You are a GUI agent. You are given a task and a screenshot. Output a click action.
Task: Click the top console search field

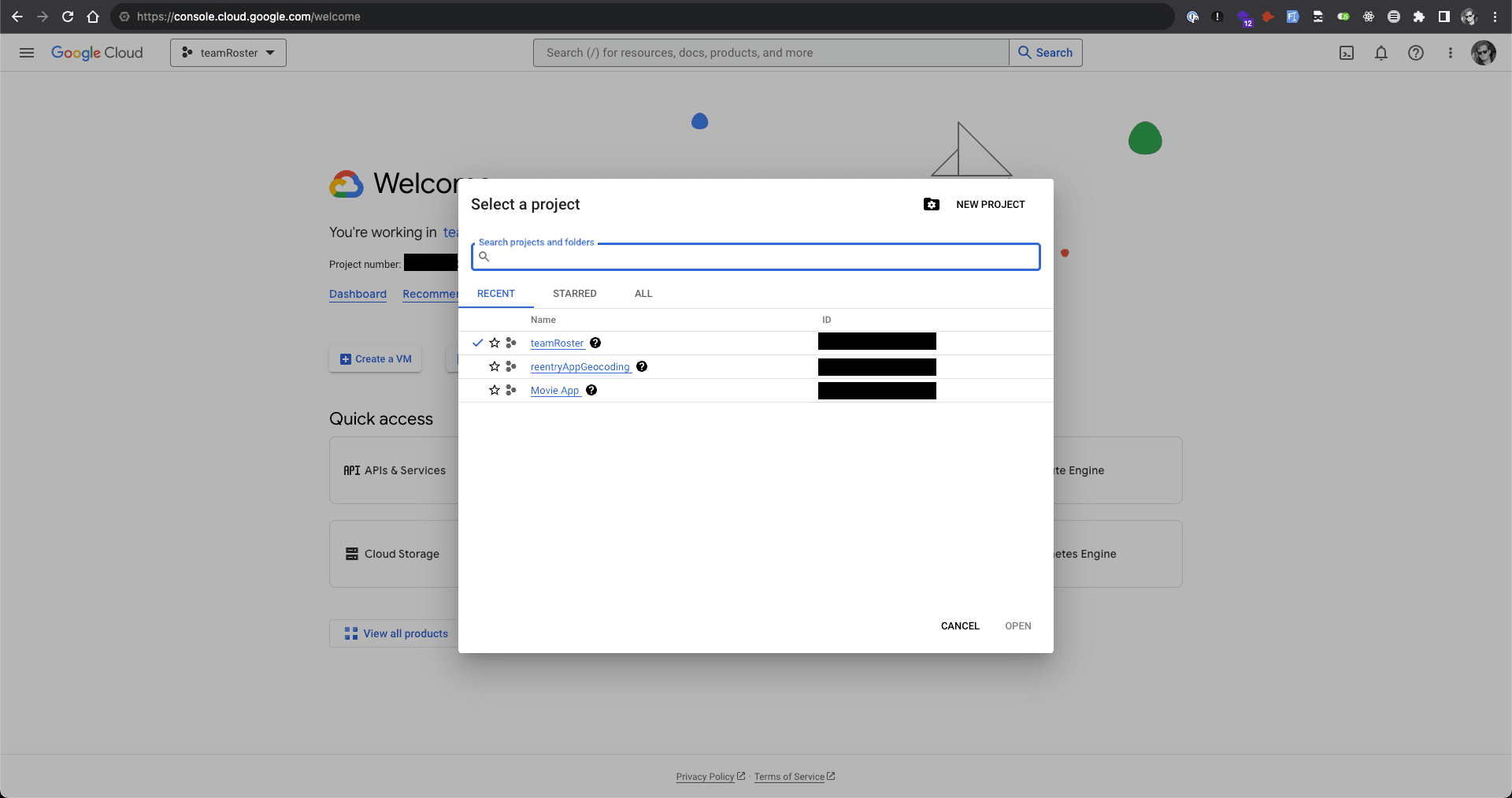(x=771, y=53)
